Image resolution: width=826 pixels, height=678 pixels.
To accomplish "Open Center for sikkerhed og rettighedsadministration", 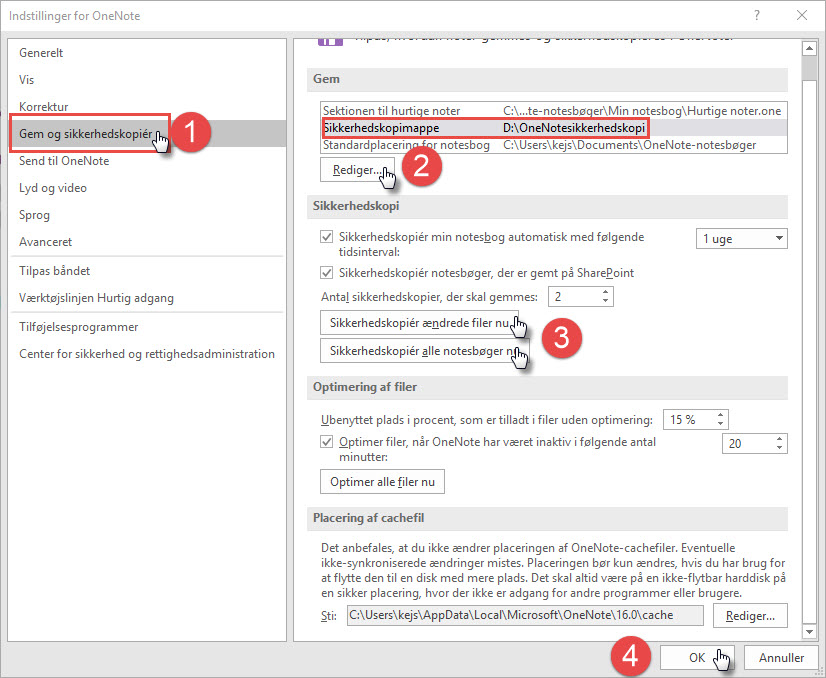I will click(x=147, y=353).
